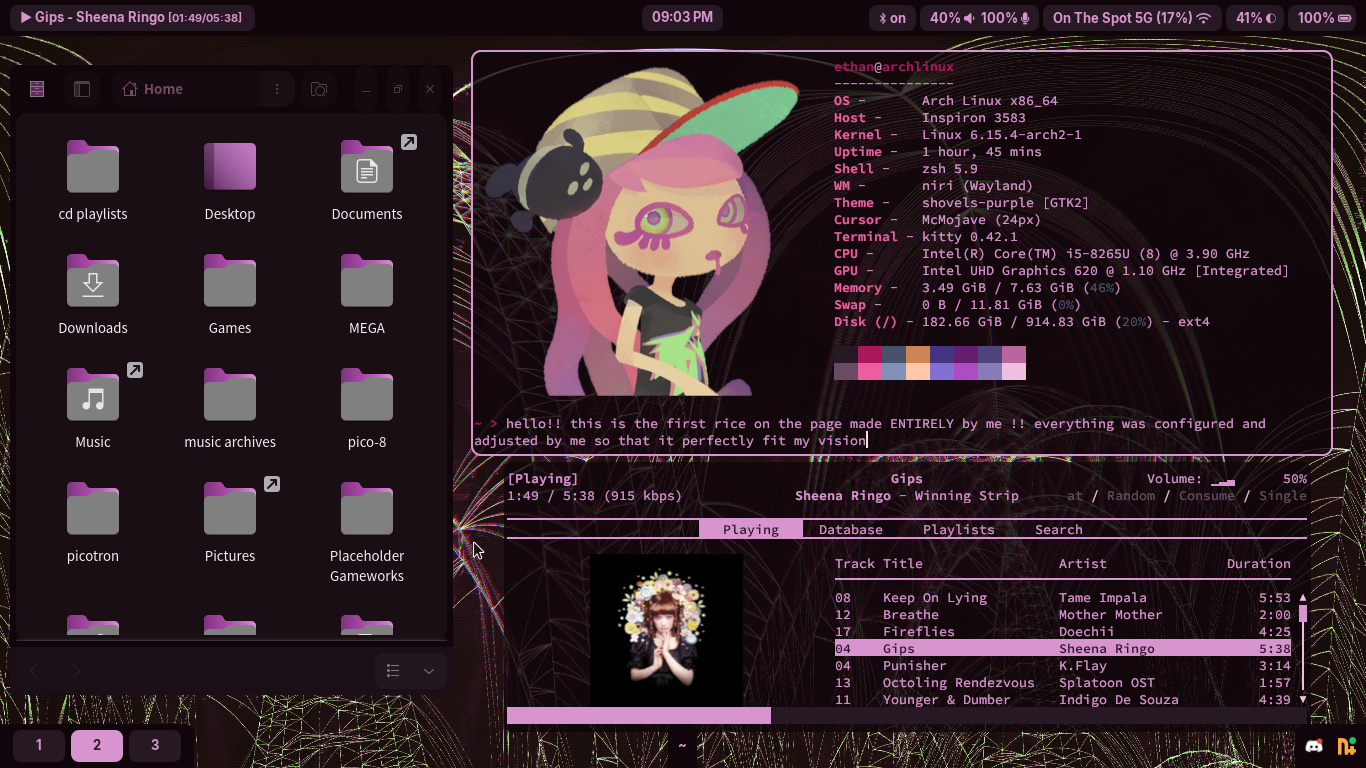Open the Music folder
This screenshot has width=1366, height=768.
point(93,409)
